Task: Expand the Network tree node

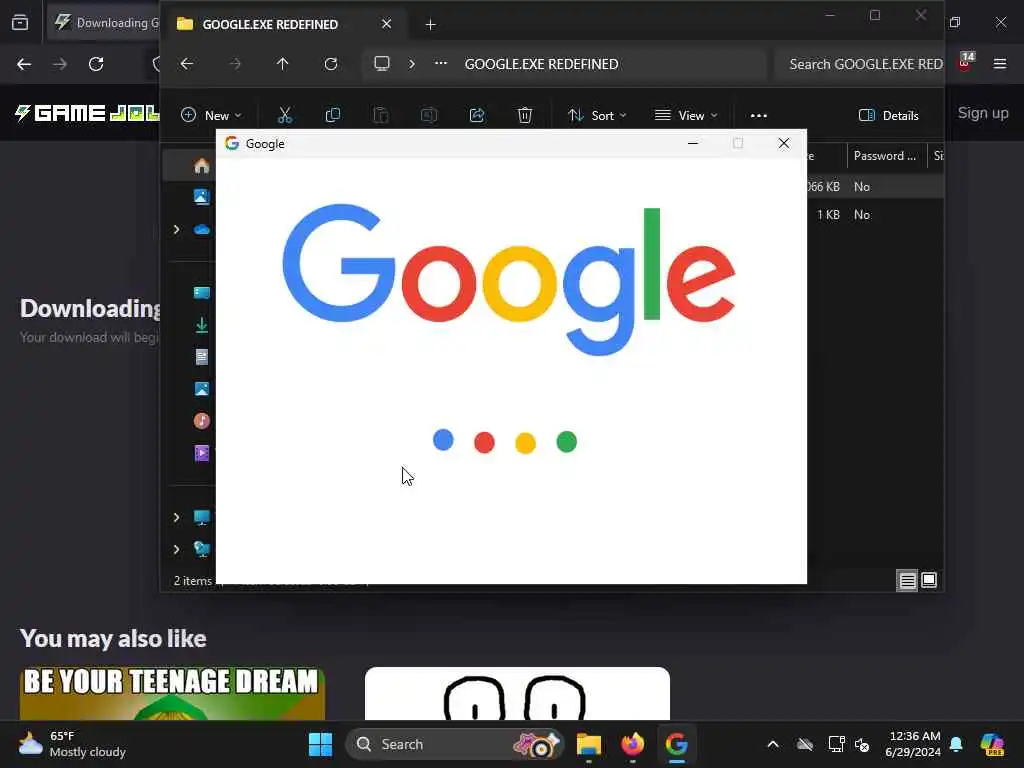Action: click(176, 549)
